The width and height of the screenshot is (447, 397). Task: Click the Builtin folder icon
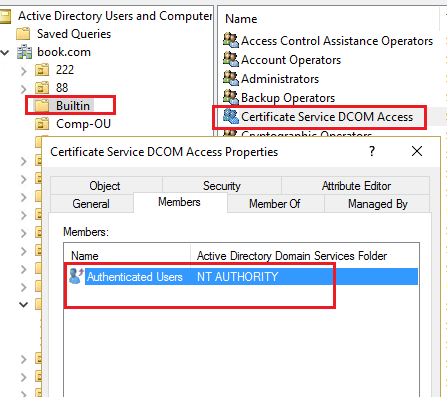(42, 106)
